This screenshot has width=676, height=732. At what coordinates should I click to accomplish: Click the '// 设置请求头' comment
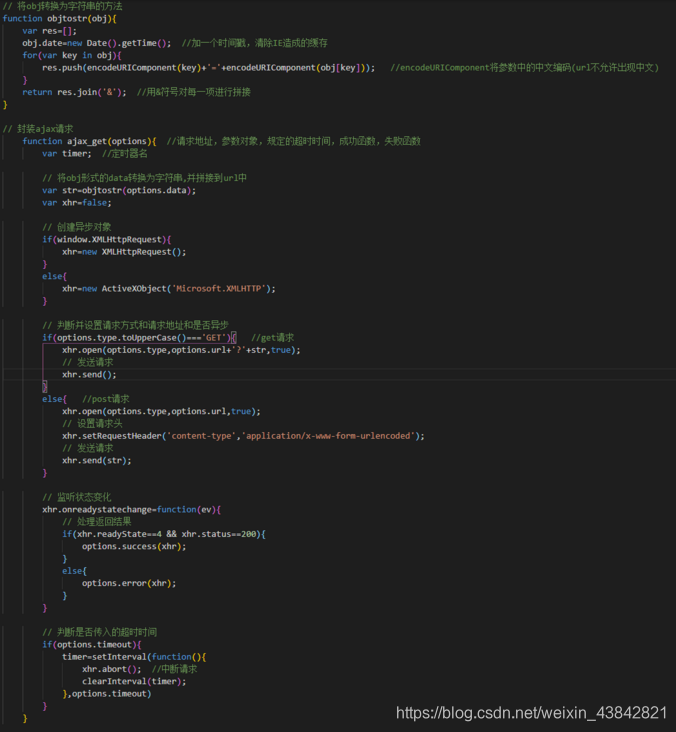[x=92, y=424]
